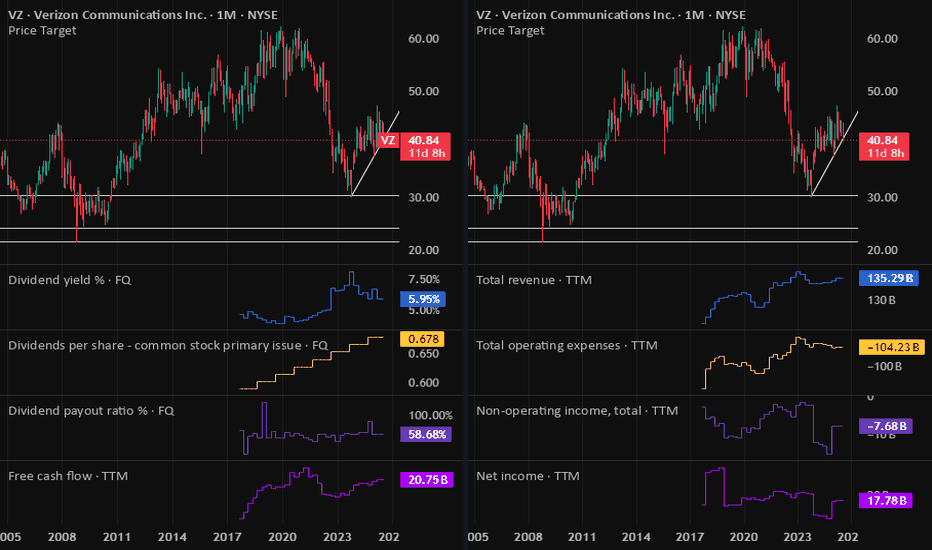Click 2020 on the left chart time axis
Image resolution: width=932 pixels, height=550 pixels.
[x=282, y=537]
